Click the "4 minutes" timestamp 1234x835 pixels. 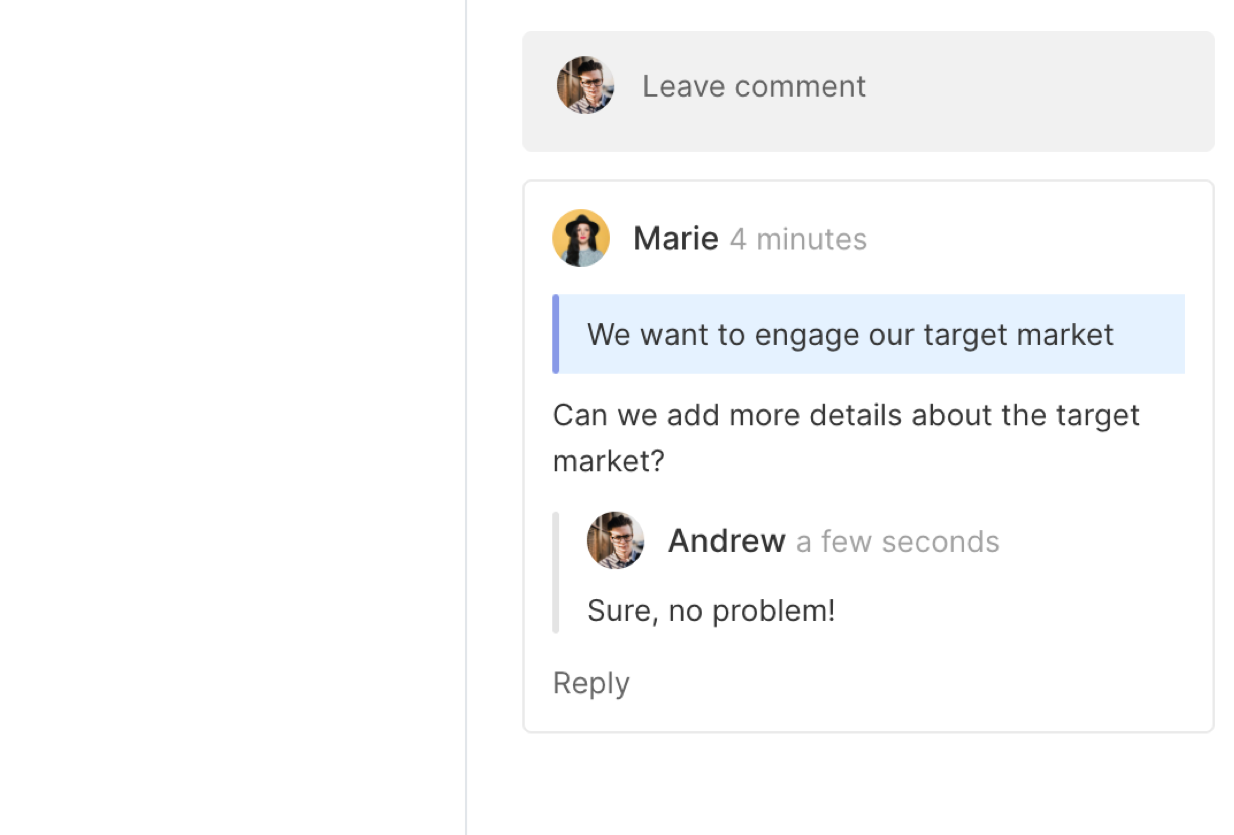(798, 240)
